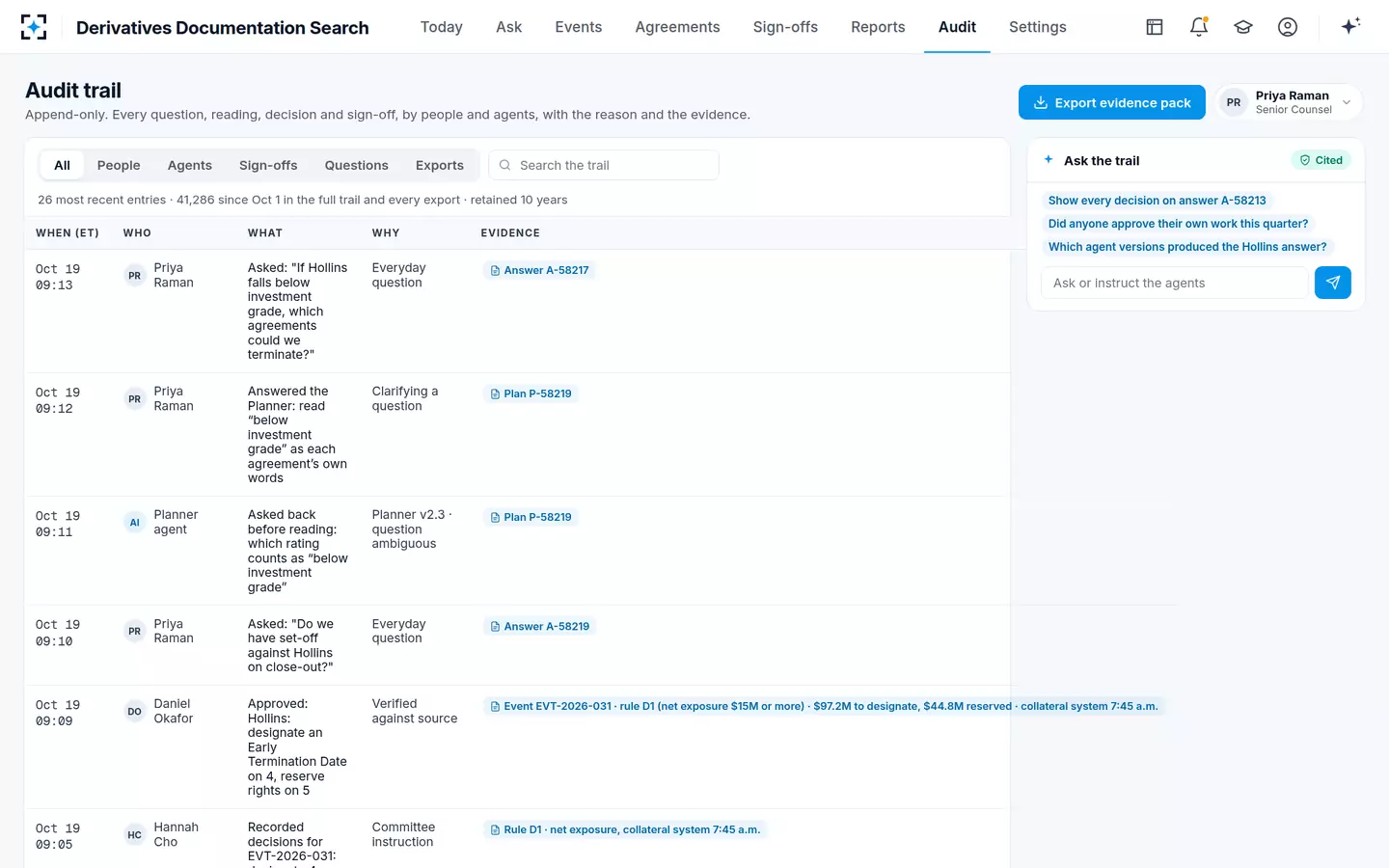Click the Derivatives Documentation Search logo icon
The height and width of the screenshot is (868, 1389).
point(34,27)
